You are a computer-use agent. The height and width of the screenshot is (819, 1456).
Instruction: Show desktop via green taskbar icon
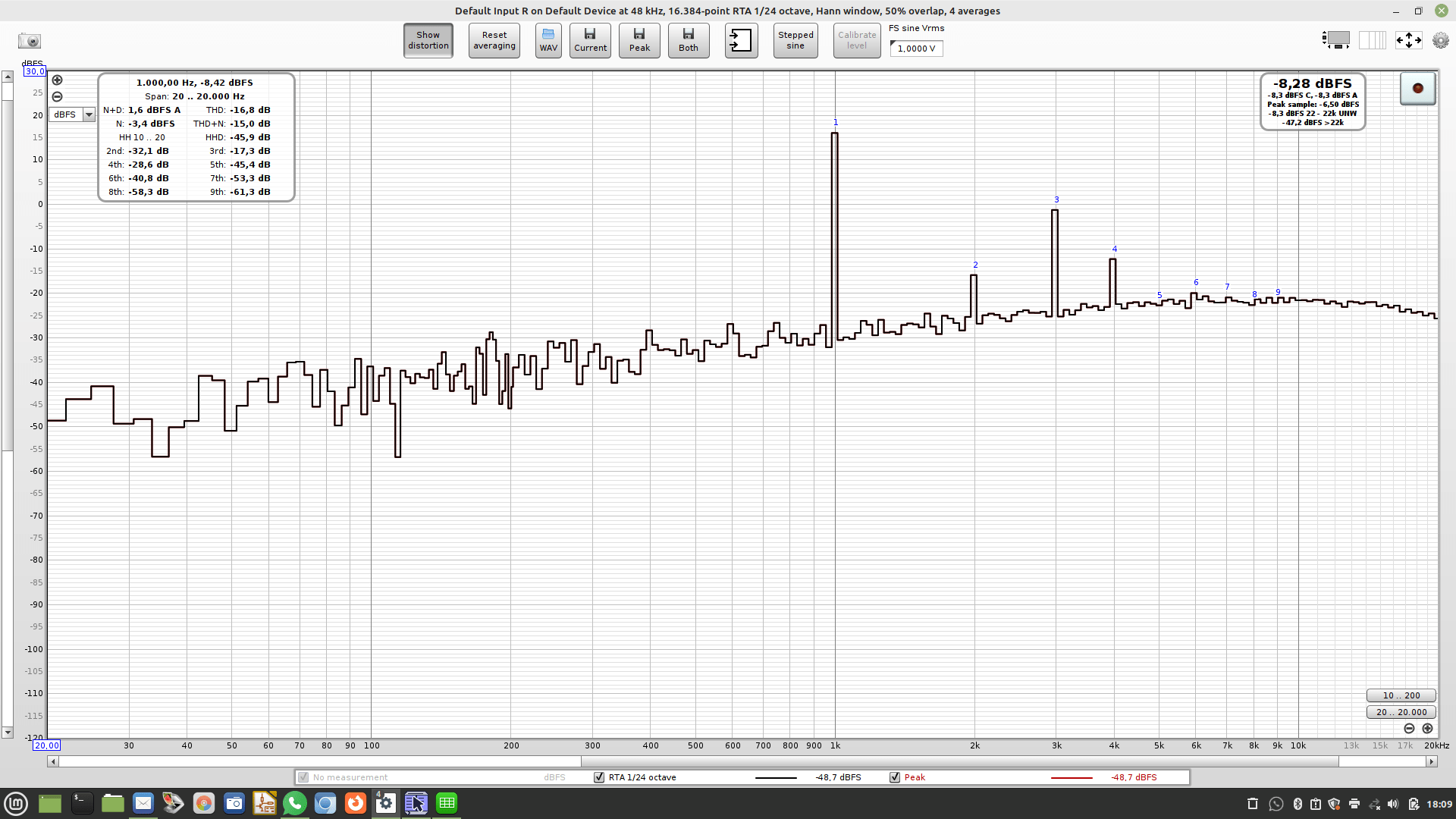[x=49, y=803]
